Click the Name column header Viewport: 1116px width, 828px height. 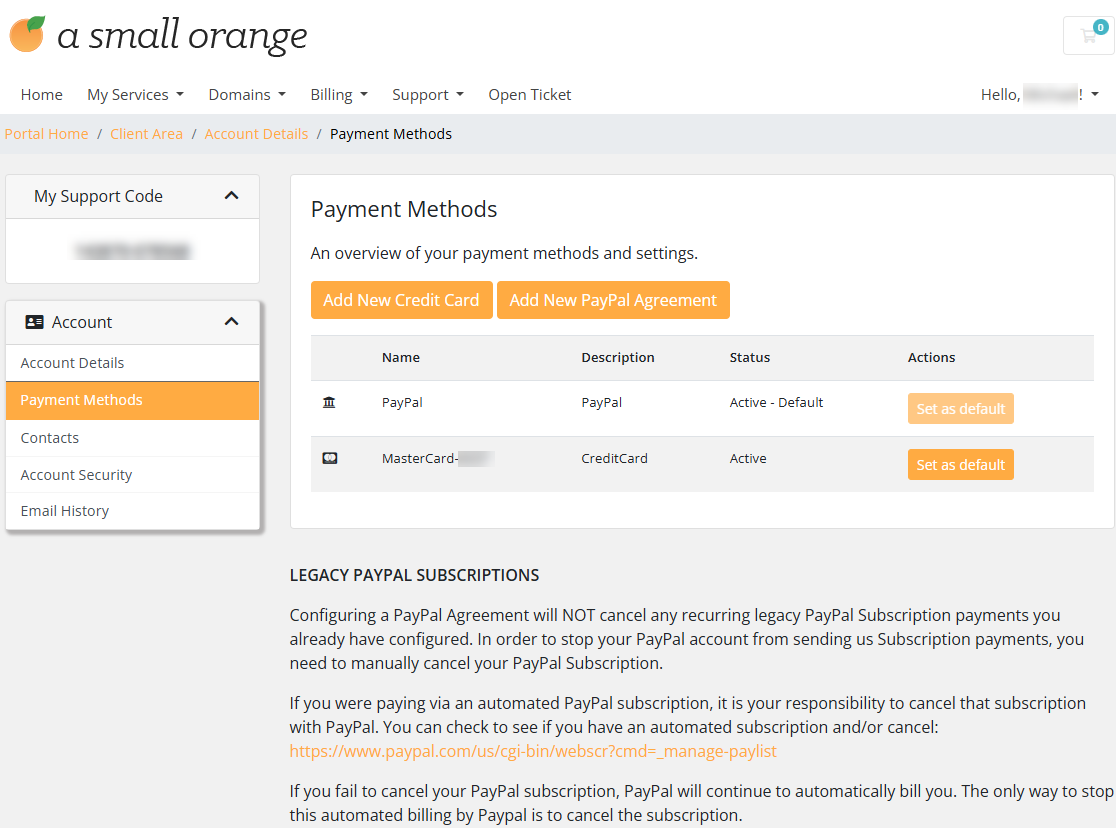[401, 357]
